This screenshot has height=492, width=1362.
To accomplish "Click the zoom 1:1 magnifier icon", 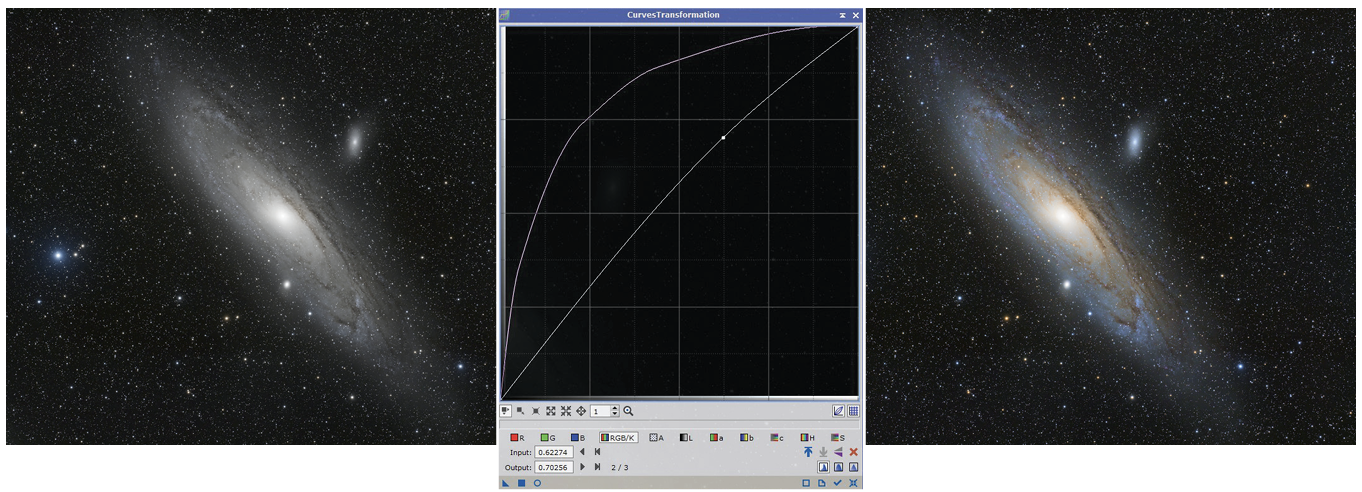I will coord(628,411).
